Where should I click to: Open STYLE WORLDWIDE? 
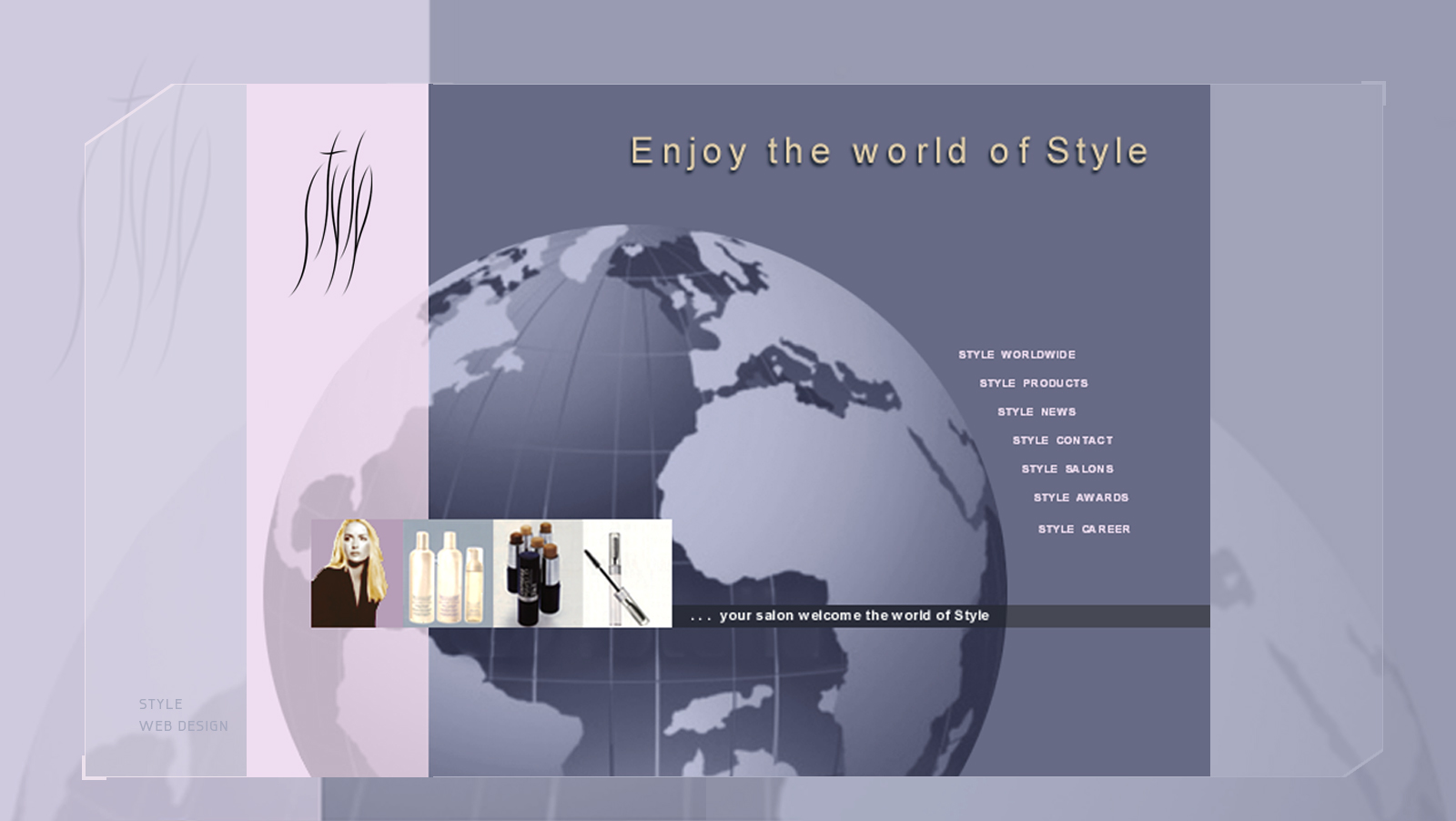tap(1016, 354)
